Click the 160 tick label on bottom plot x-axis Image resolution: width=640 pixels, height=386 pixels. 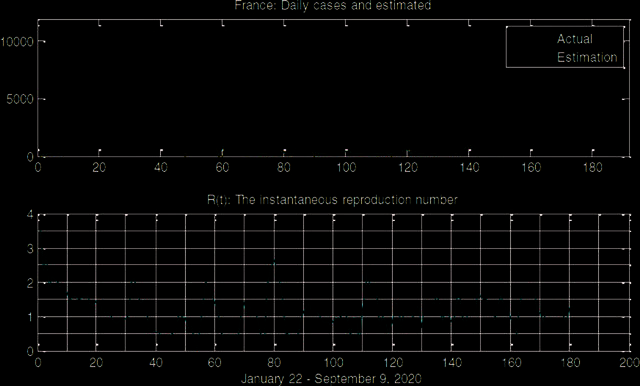511,362
